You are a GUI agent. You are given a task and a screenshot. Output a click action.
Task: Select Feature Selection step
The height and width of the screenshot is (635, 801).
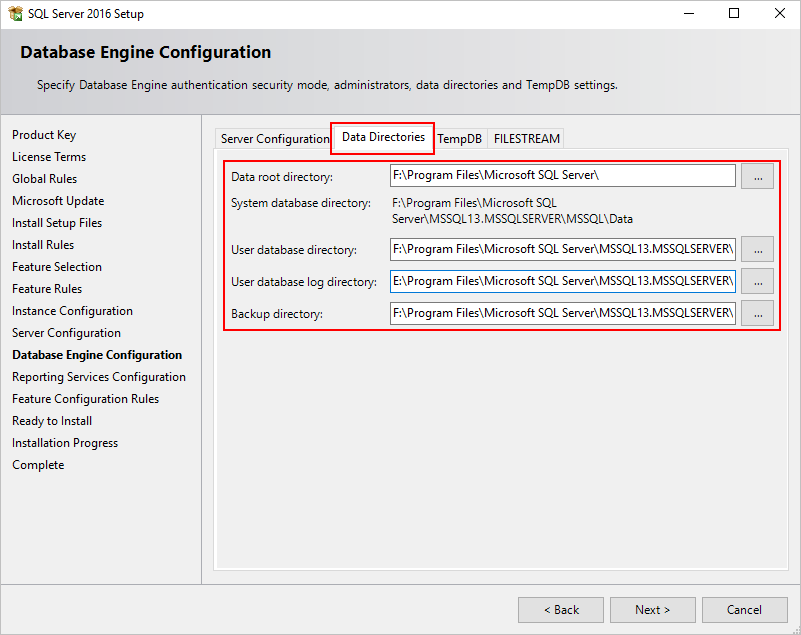(57, 267)
